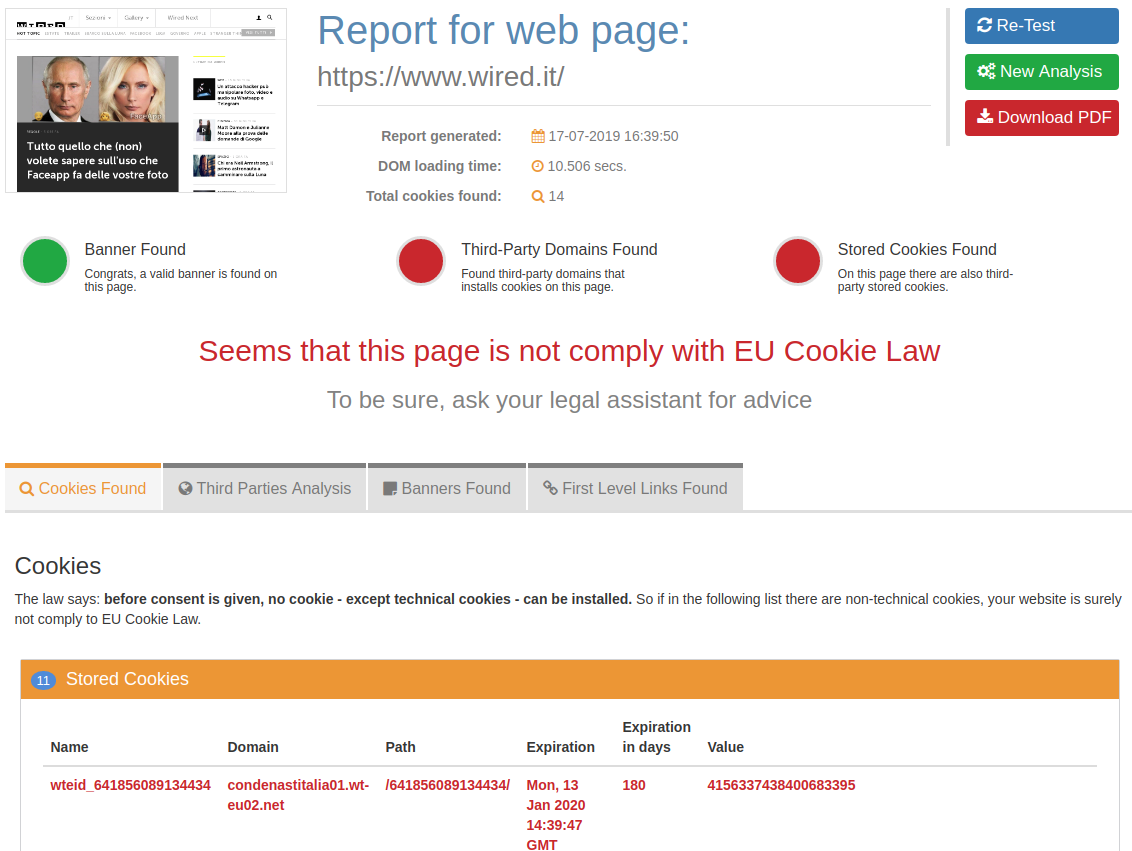Image resolution: width=1132 pixels, height=851 pixels.
Task: Switch to the Cookies Found tab
Action: pyautogui.click(x=83, y=489)
